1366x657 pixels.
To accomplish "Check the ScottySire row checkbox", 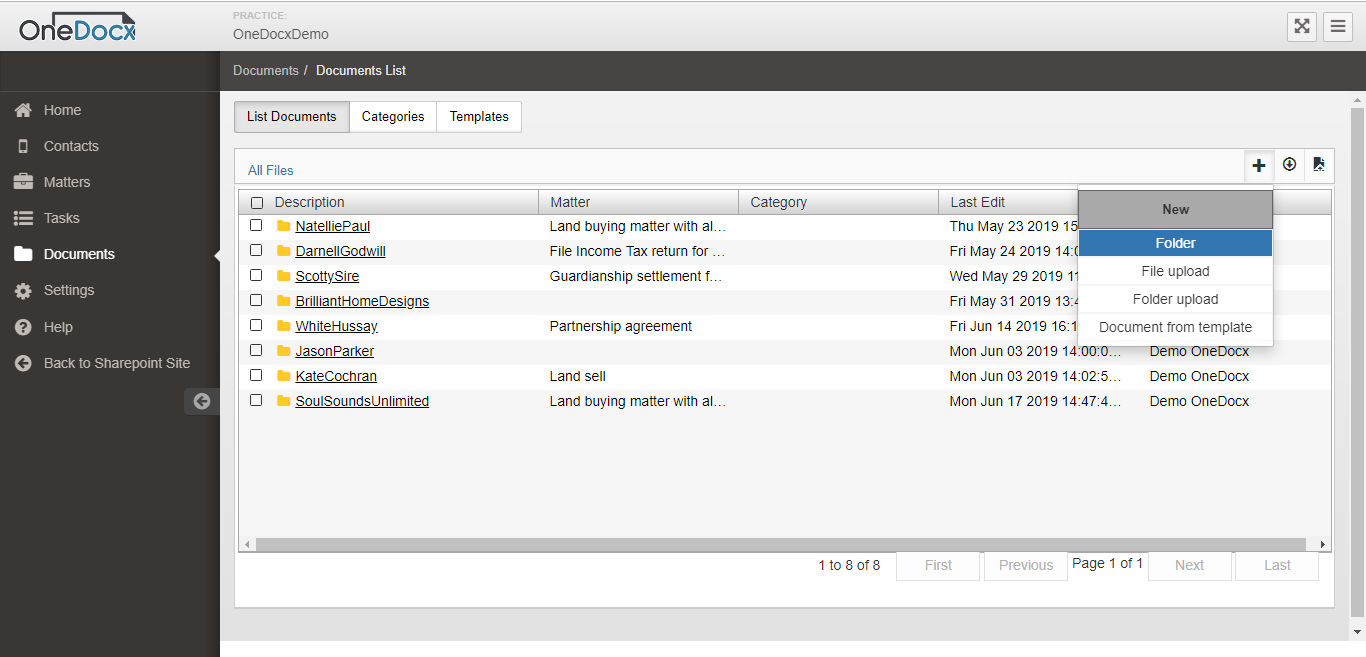I will [x=256, y=275].
